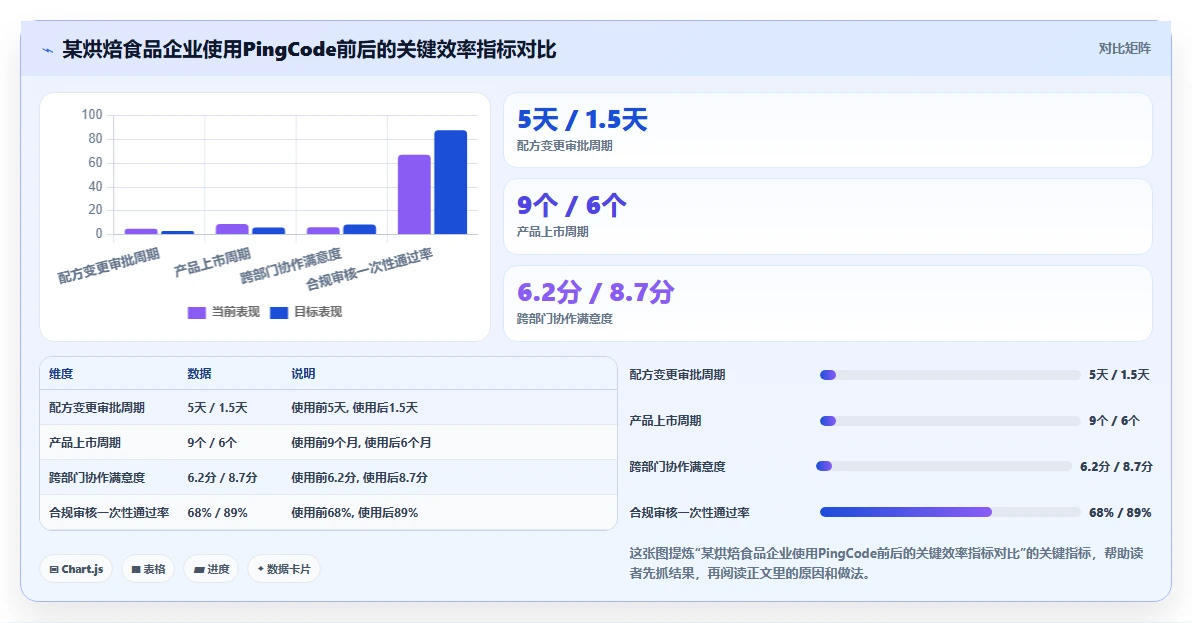Select table cell 配方变更审批周期
Viewport: 1192px width, 623px height.
point(97,408)
